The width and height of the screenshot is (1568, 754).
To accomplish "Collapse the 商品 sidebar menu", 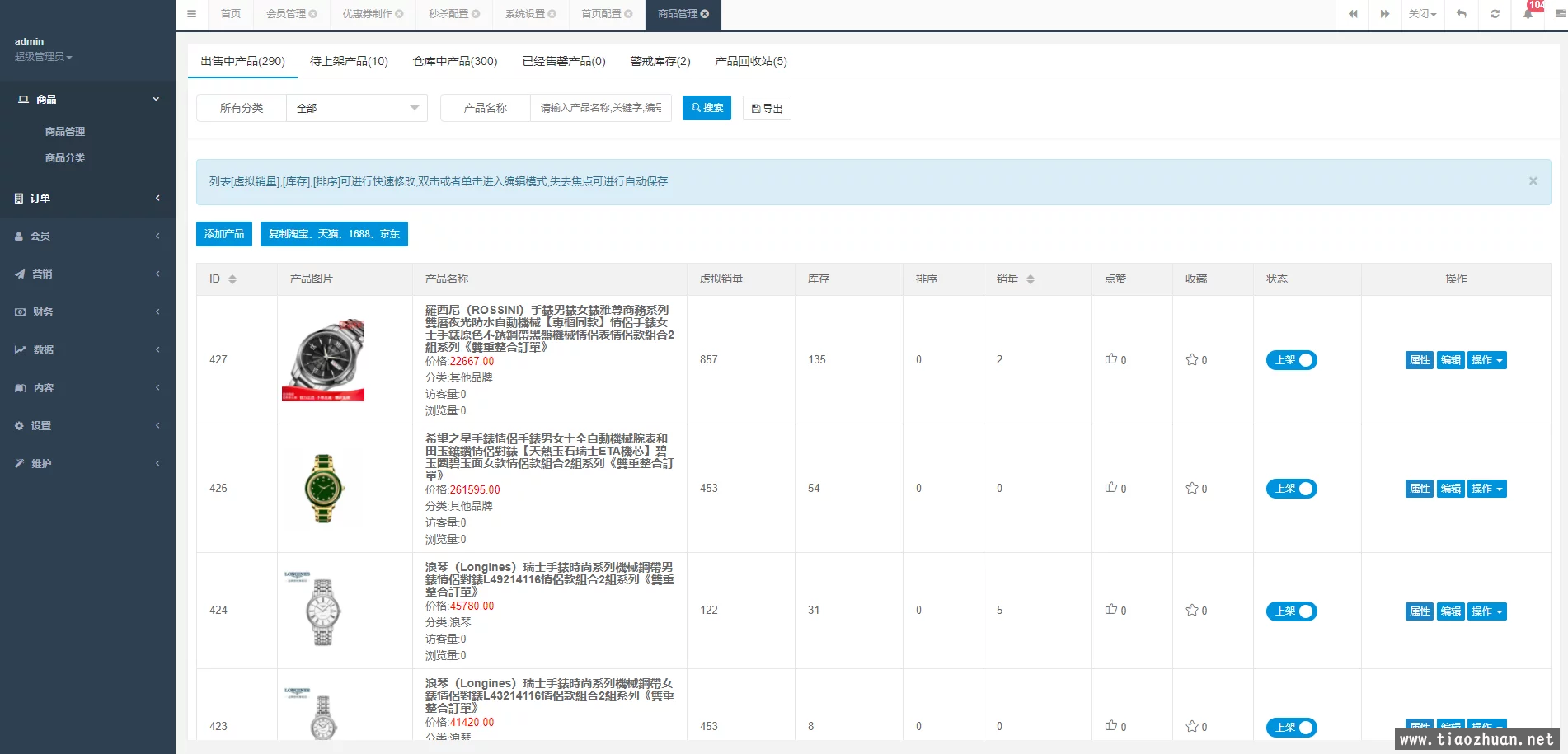I will (87, 99).
